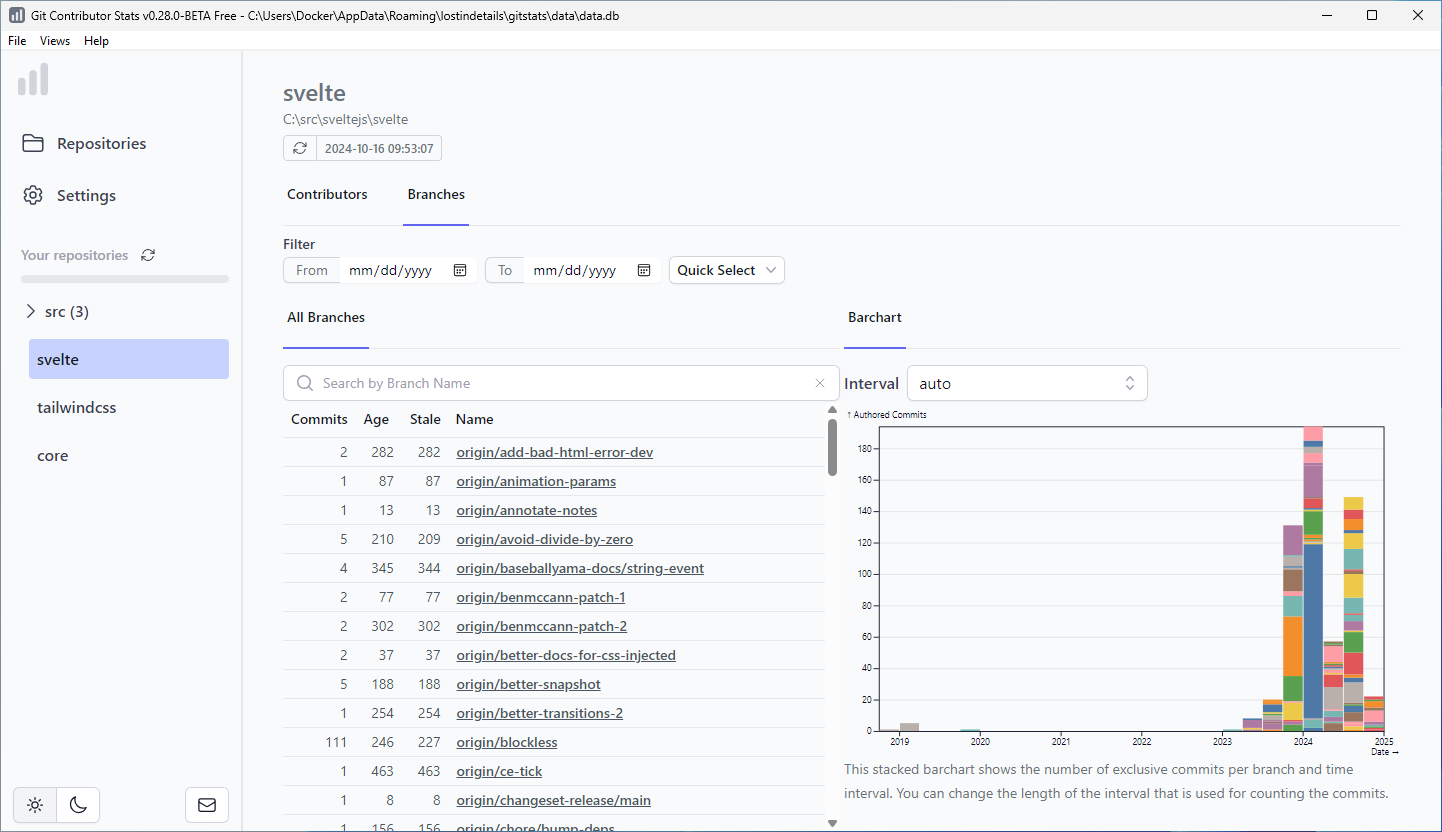Open branch origin/better-snapshot
This screenshot has height=832, width=1442.
529,684
